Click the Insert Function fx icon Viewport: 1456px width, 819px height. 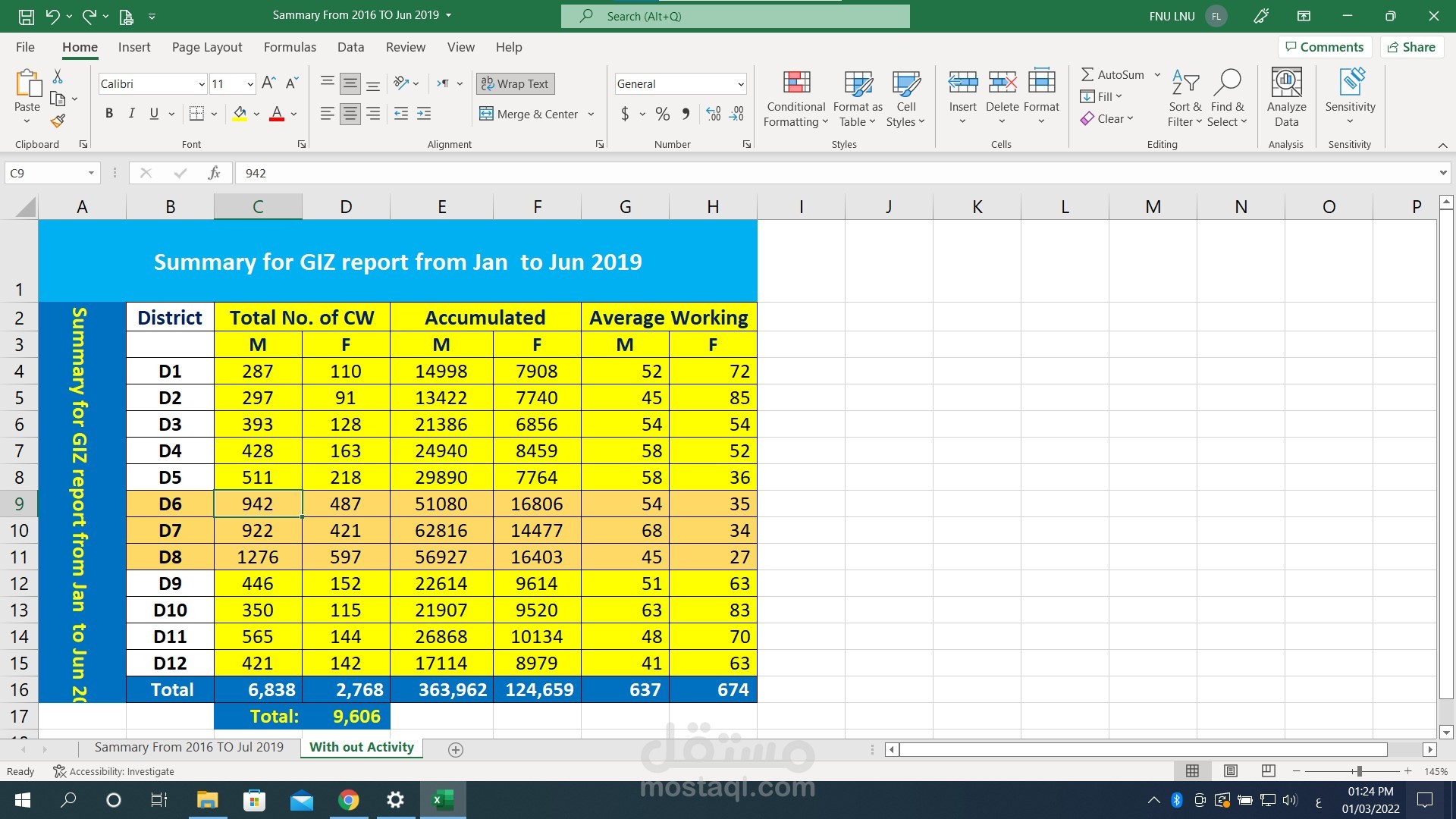point(214,173)
